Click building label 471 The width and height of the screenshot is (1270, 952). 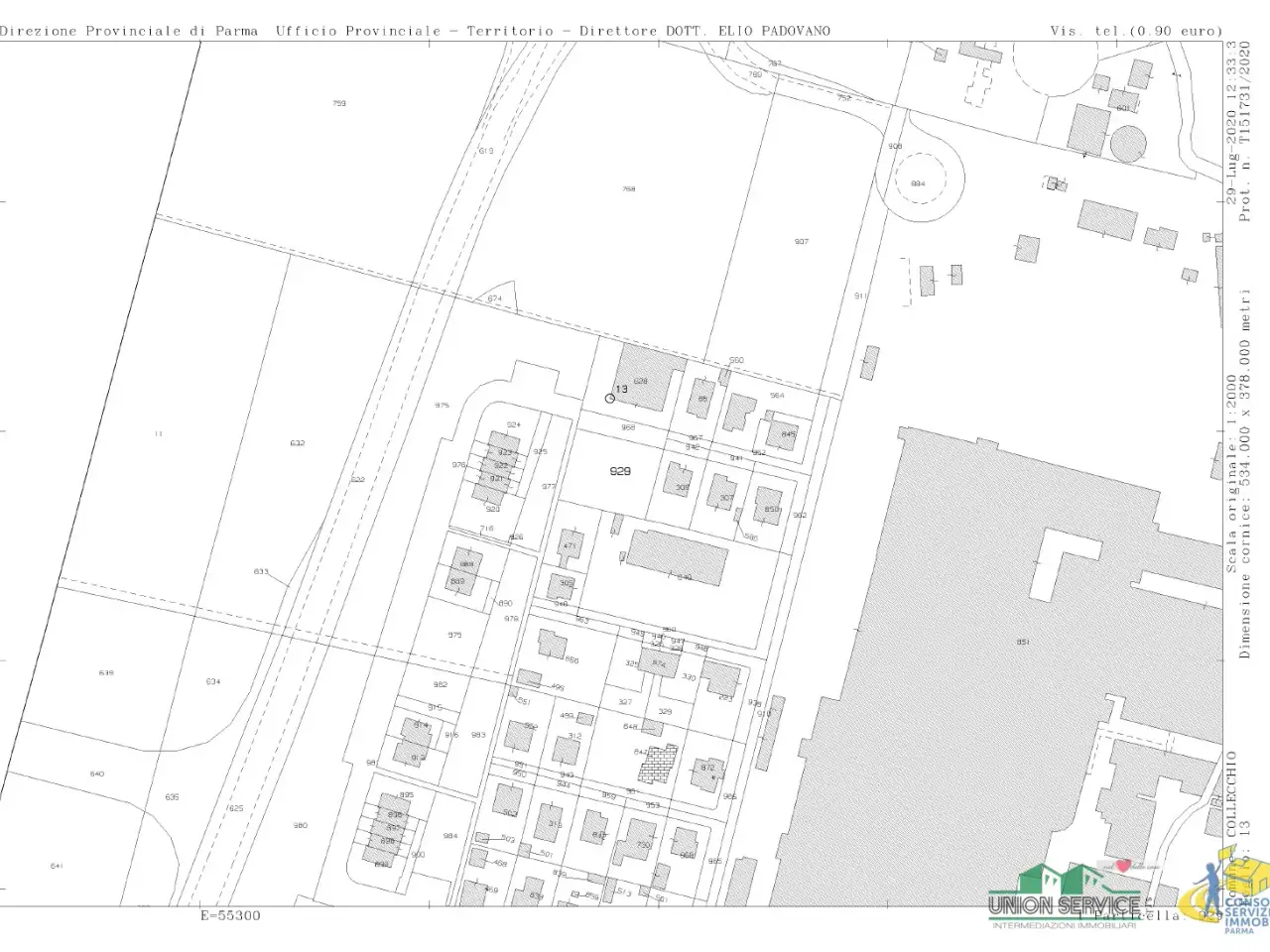click(570, 545)
